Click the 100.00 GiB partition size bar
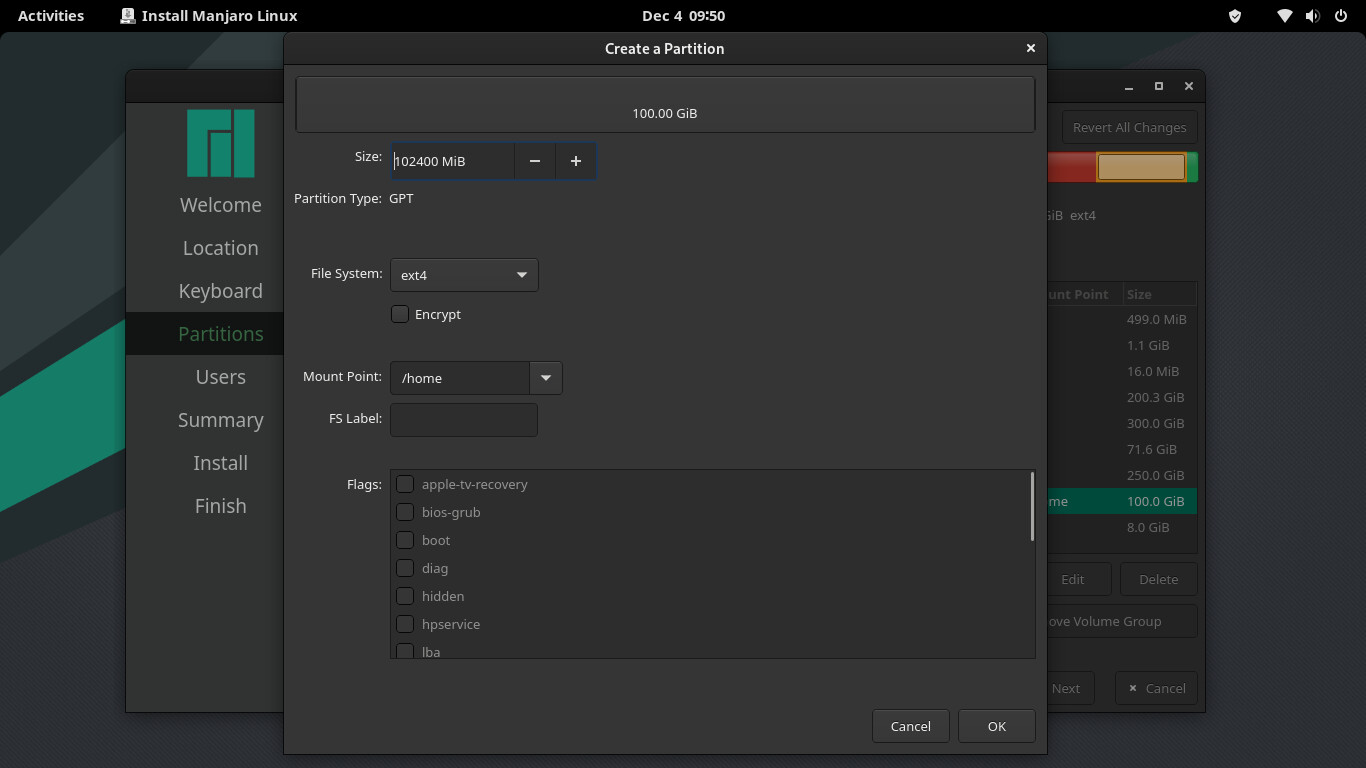The image size is (1366, 768). click(665, 105)
